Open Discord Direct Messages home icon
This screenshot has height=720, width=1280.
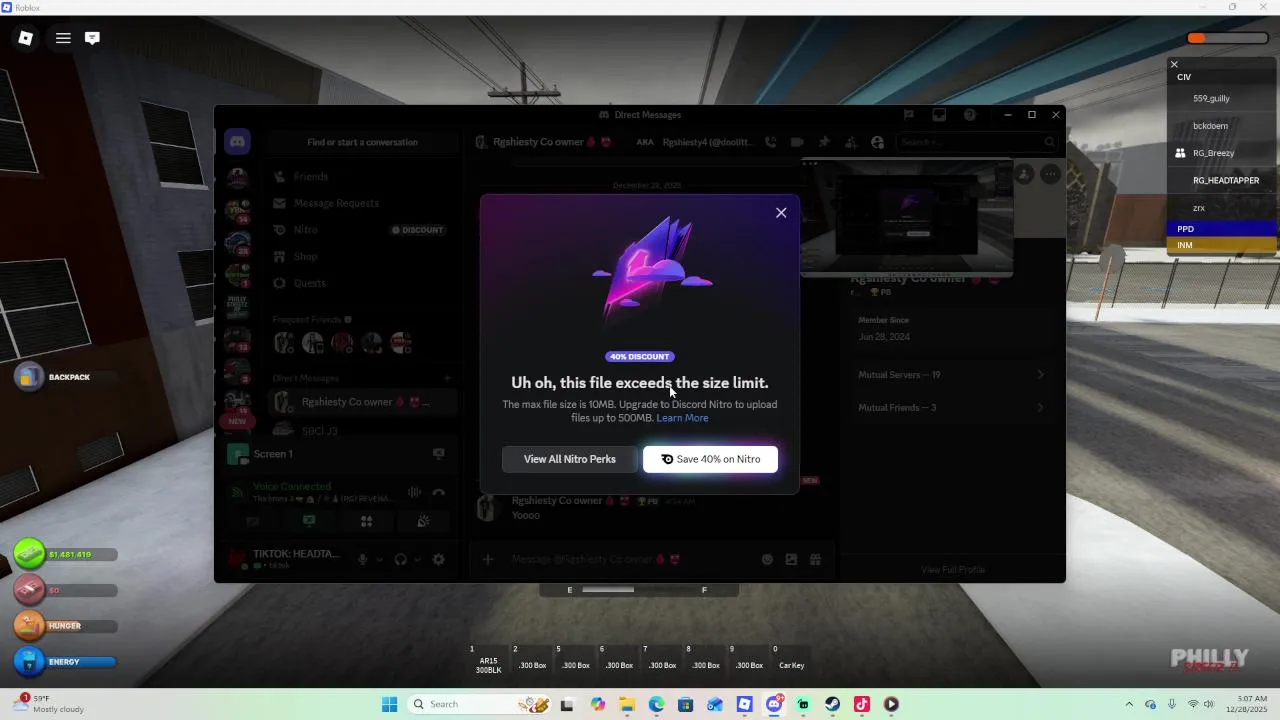[237, 142]
